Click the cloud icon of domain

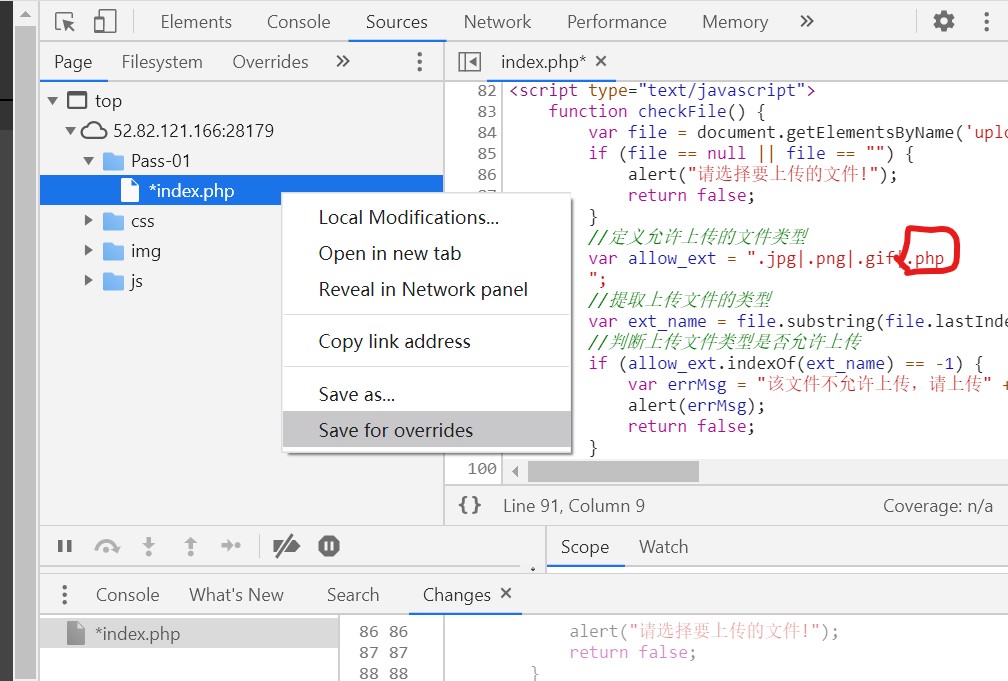(94, 131)
